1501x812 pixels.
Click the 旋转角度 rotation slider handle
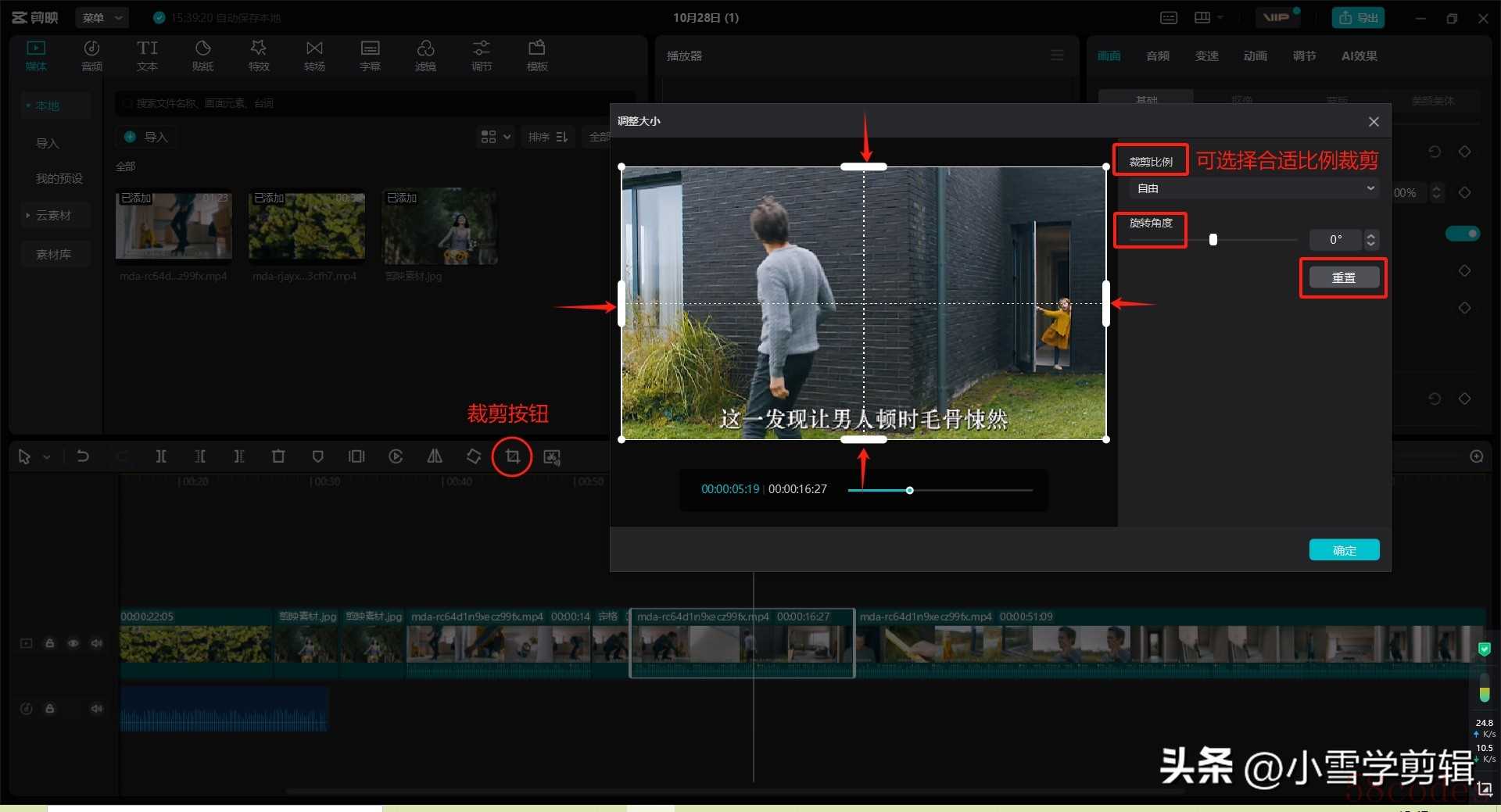(1213, 240)
